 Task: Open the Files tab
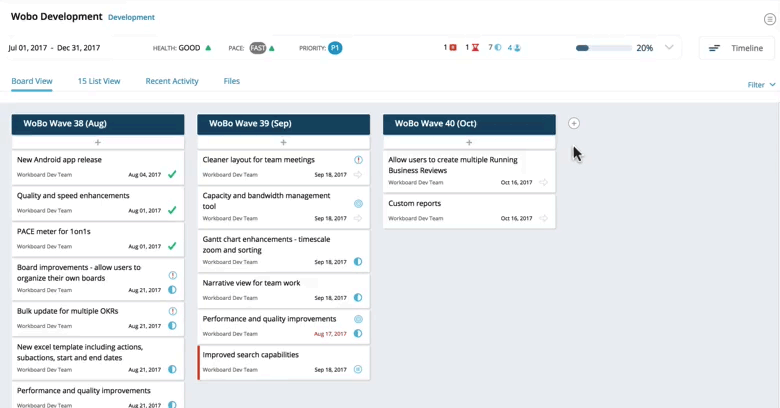[231, 81]
